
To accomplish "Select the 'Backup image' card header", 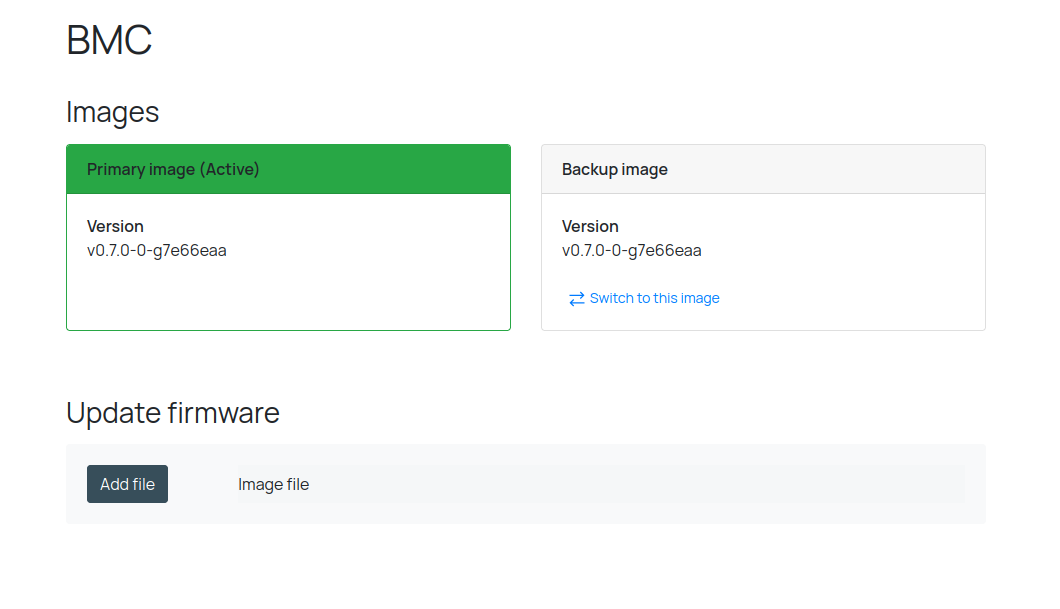I will [x=763, y=169].
